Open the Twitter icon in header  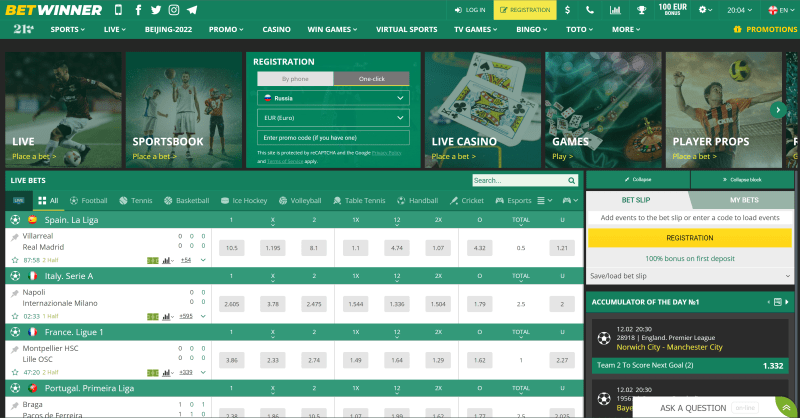156,10
